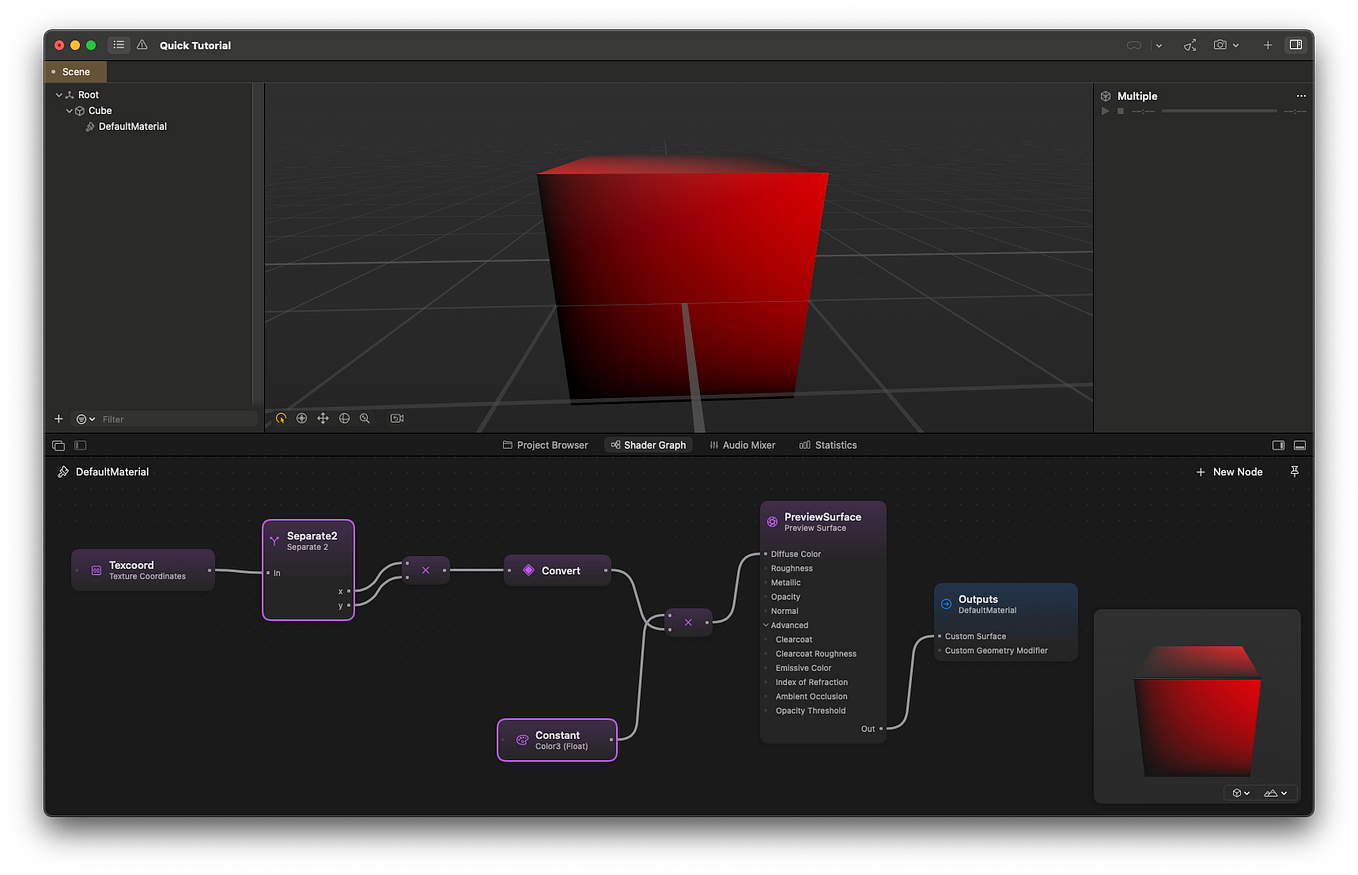
Task: Open the simulator glasses icon in the toolbar
Action: 1133,45
